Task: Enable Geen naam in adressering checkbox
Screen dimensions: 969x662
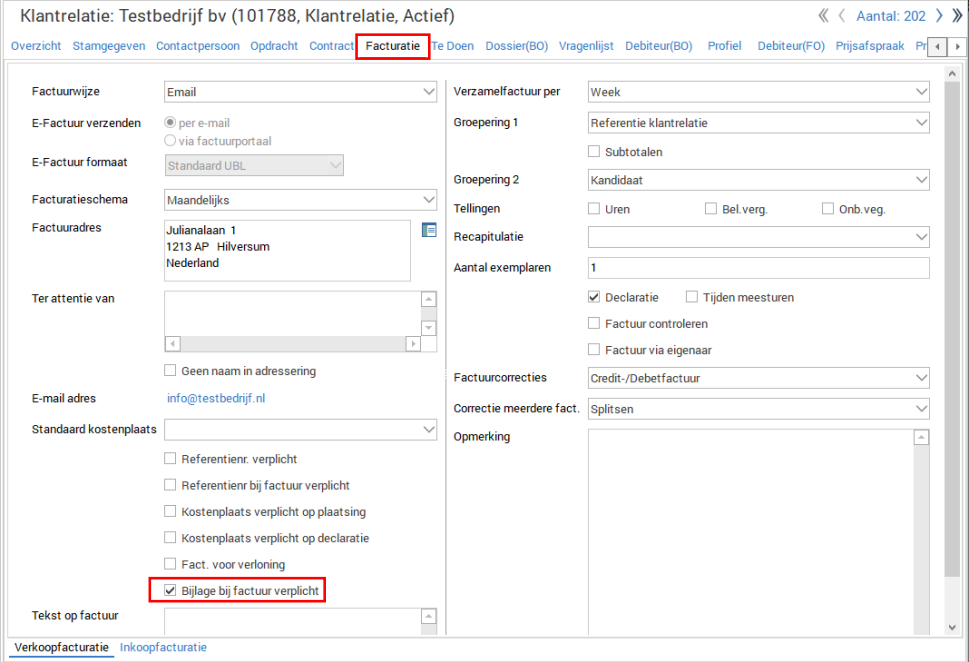Action: (x=170, y=371)
